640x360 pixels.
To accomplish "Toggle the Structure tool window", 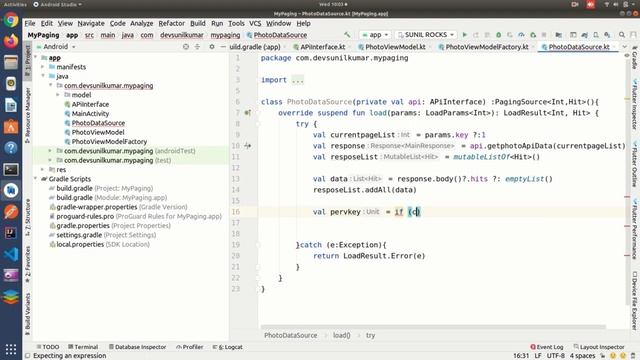I will [x=28, y=217].
